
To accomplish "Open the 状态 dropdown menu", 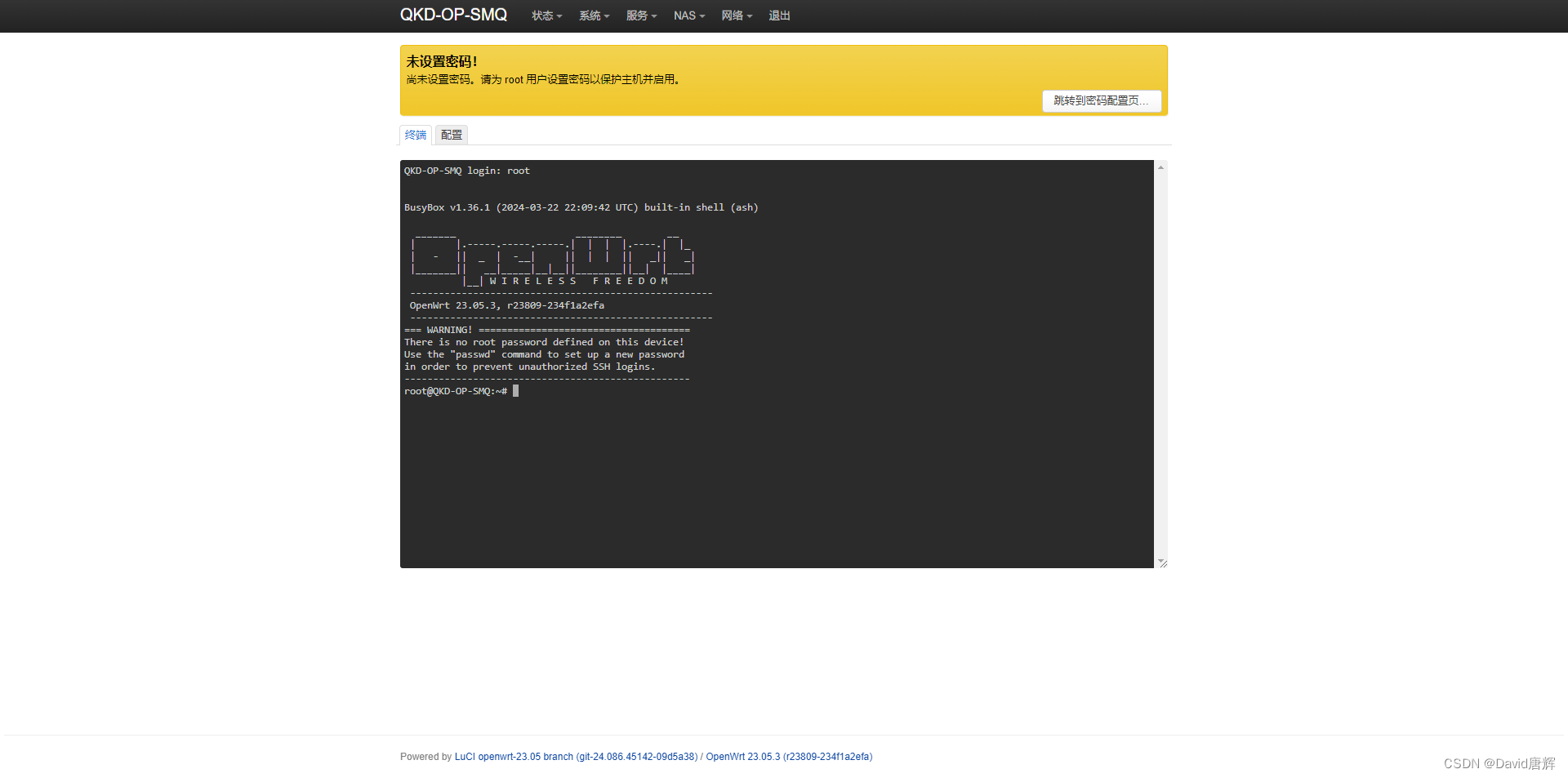I will (x=545, y=16).
